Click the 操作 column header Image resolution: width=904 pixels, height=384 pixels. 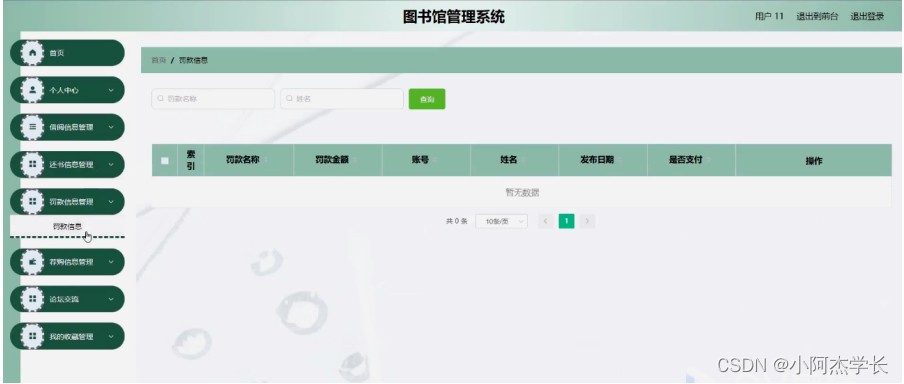click(813, 161)
